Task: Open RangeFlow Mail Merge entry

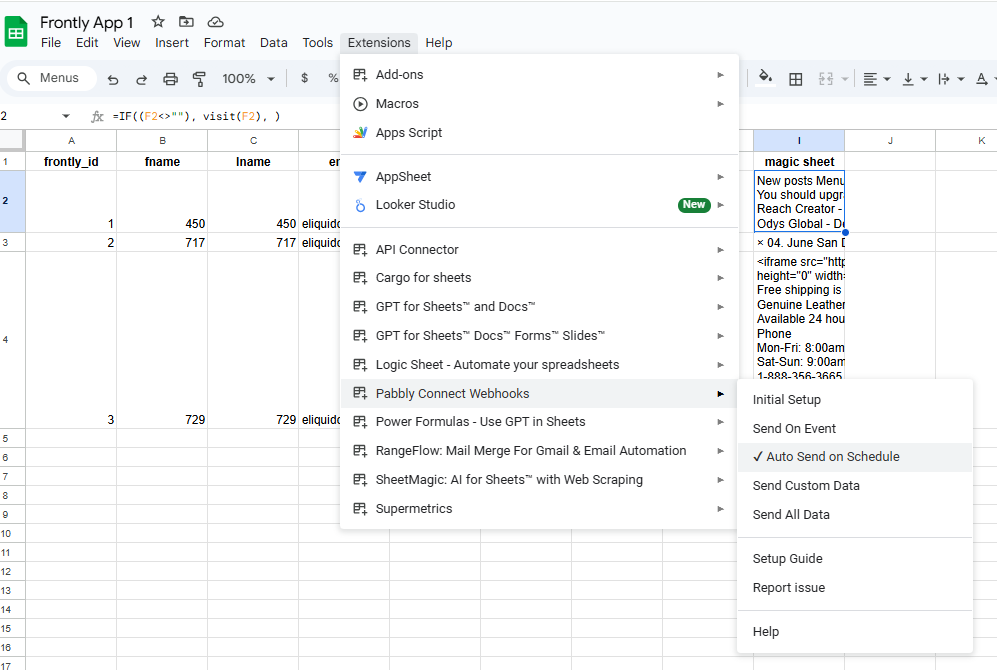Action: point(539,451)
